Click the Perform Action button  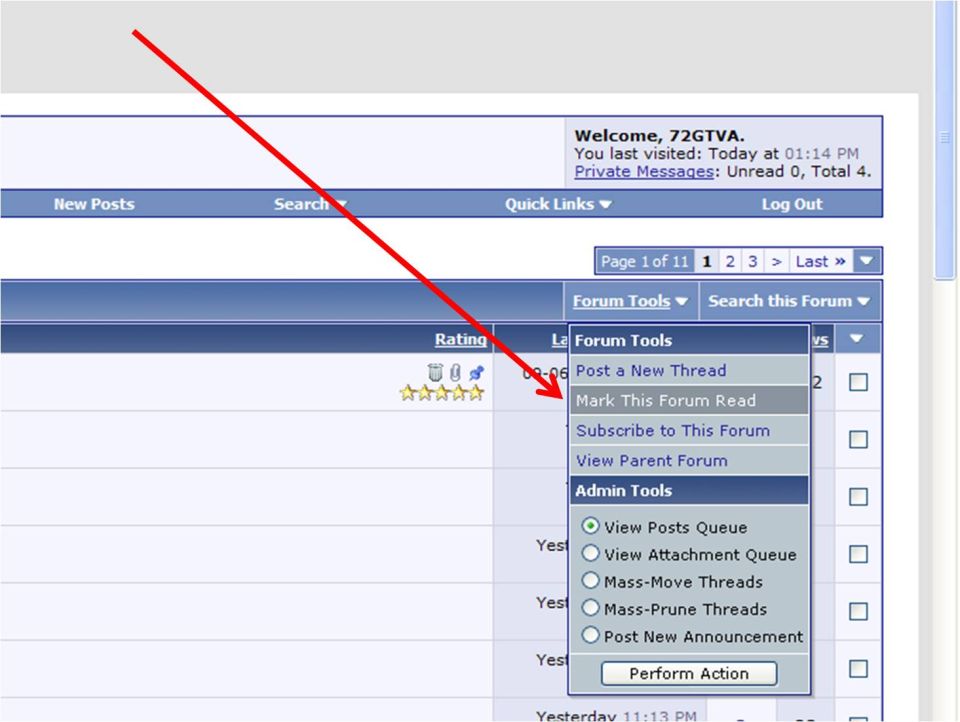[x=689, y=674]
